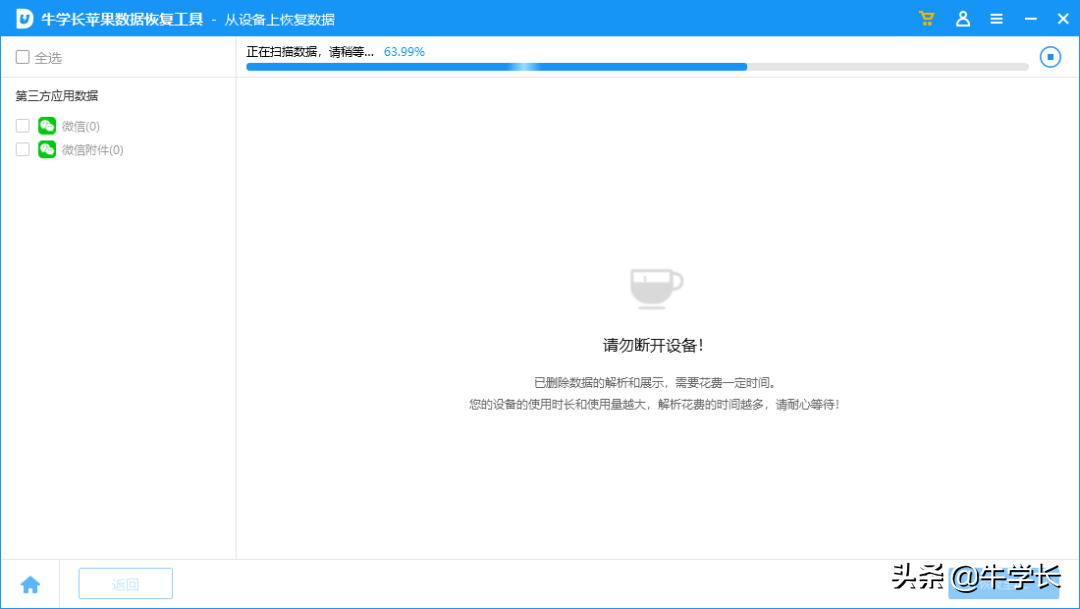This screenshot has height=609, width=1080.
Task: Click the WeChat icon beside 微信附件(0)
Action: pos(46,149)
